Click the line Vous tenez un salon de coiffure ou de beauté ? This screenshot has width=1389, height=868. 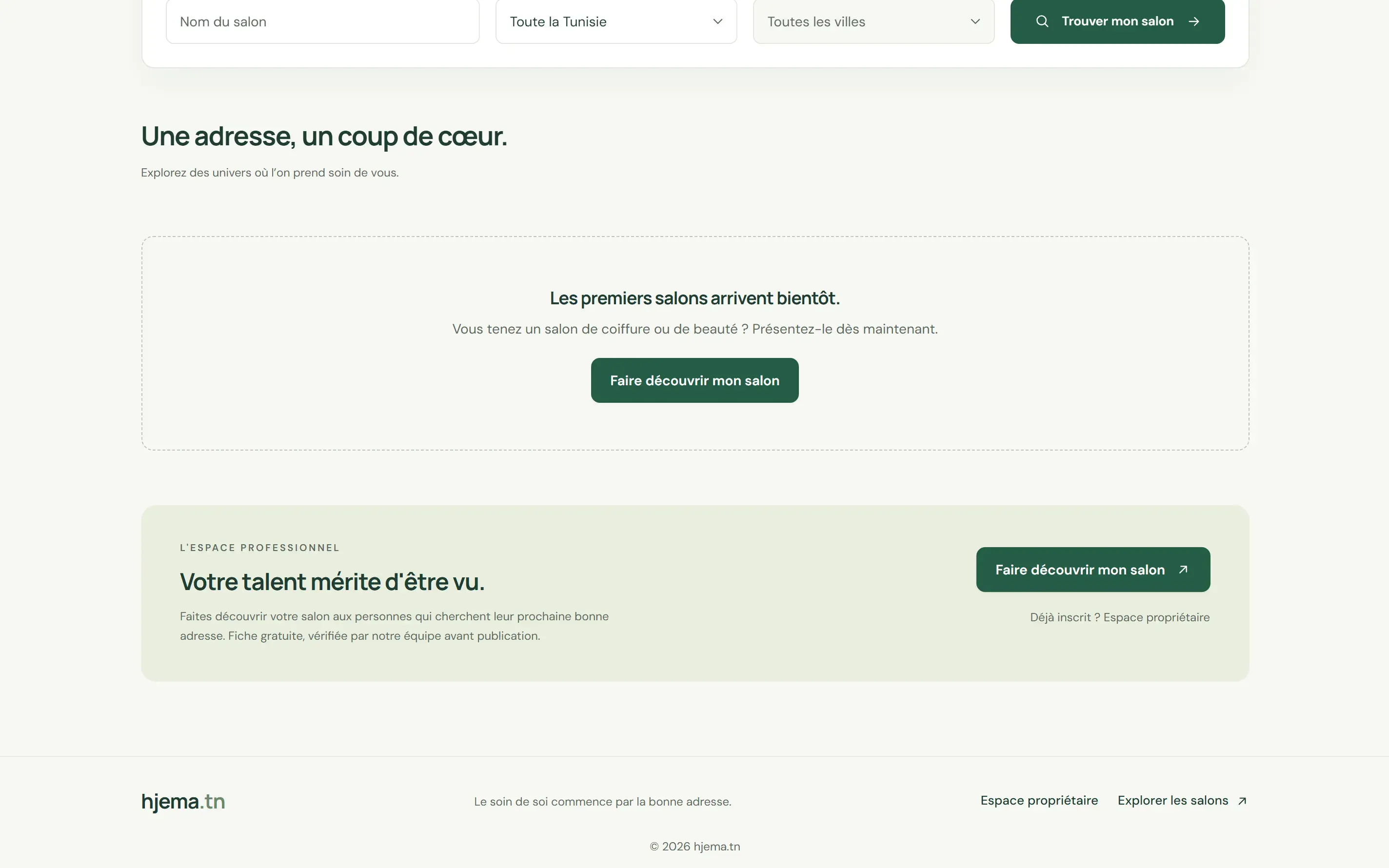600,329
